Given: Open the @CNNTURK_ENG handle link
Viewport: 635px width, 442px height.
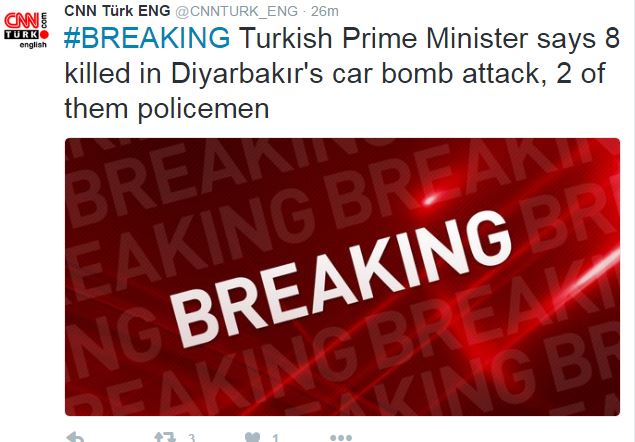Looking at the screenshot, I should pos(237,11).
